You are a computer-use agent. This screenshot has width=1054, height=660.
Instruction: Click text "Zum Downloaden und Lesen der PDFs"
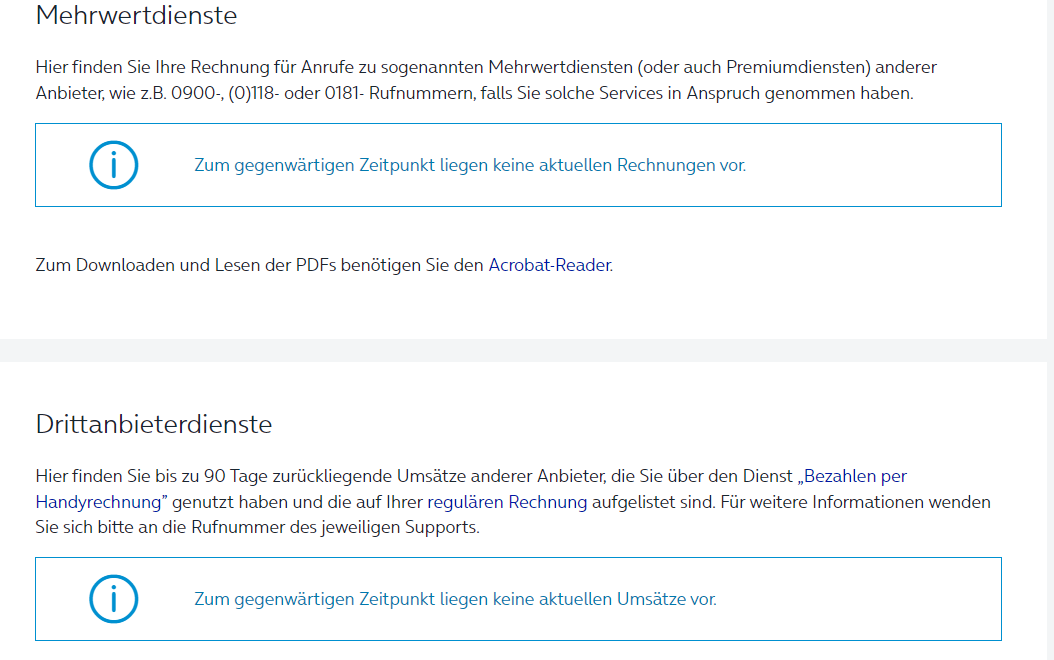click(186, 265)
